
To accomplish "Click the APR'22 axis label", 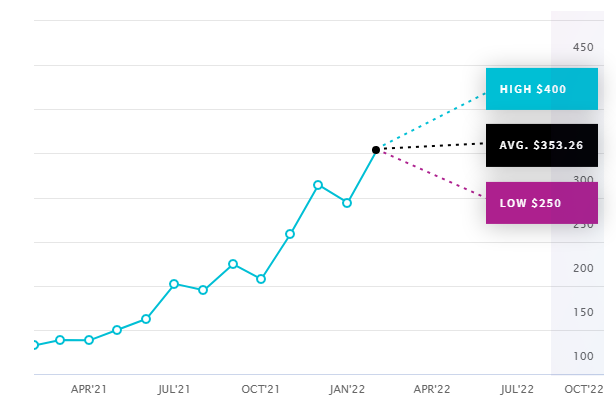I will click(432, 389).
